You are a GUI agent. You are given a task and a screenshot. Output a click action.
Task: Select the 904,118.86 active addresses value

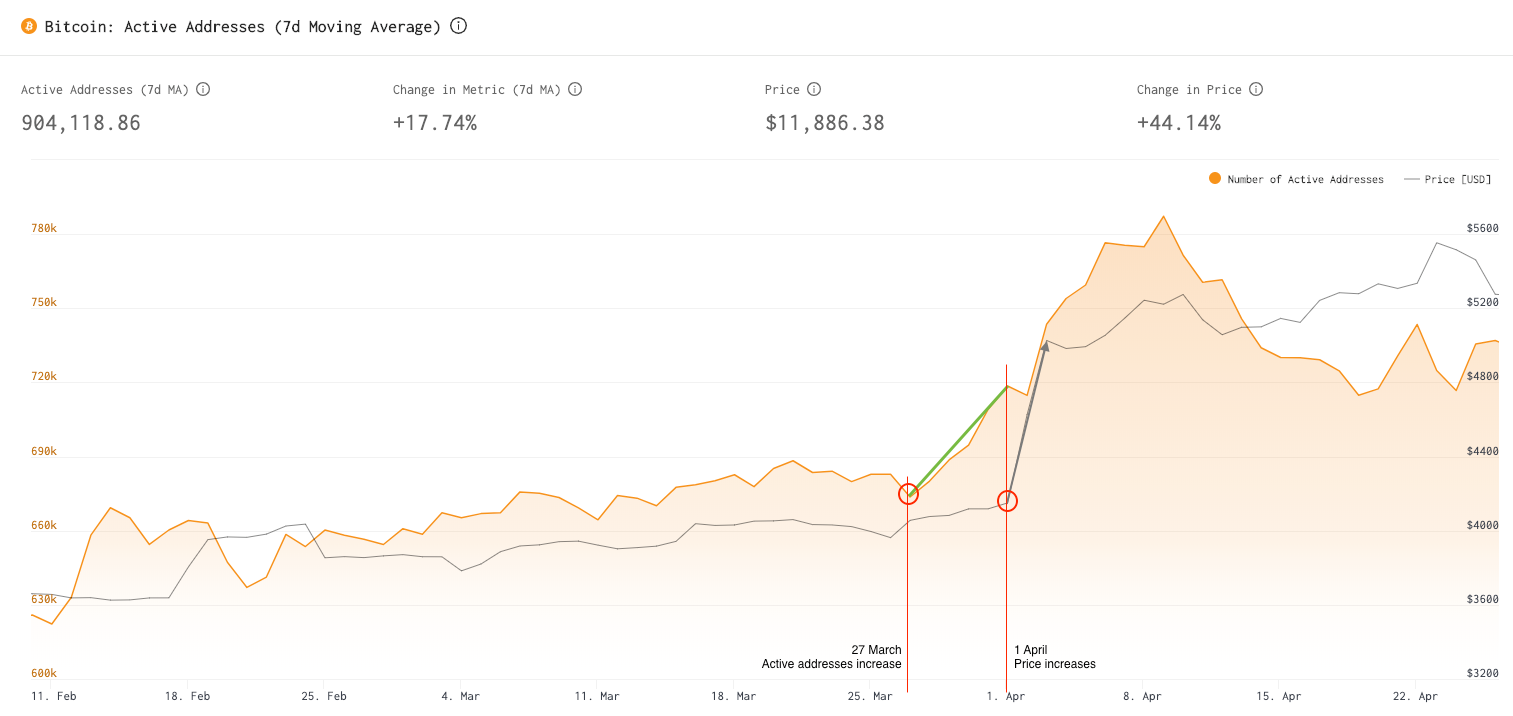[x=81, y=123]
